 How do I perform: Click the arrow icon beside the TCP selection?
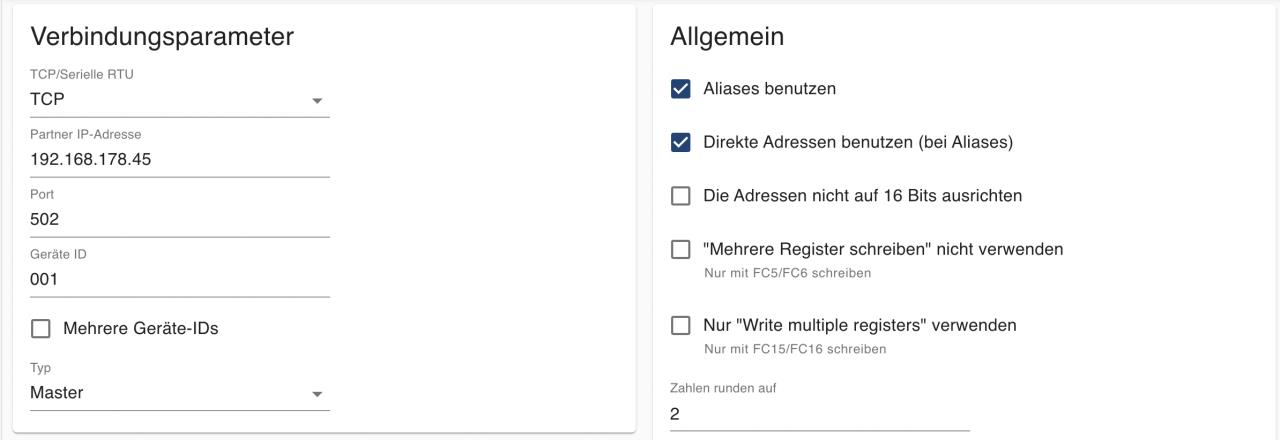tap(317, 101)
